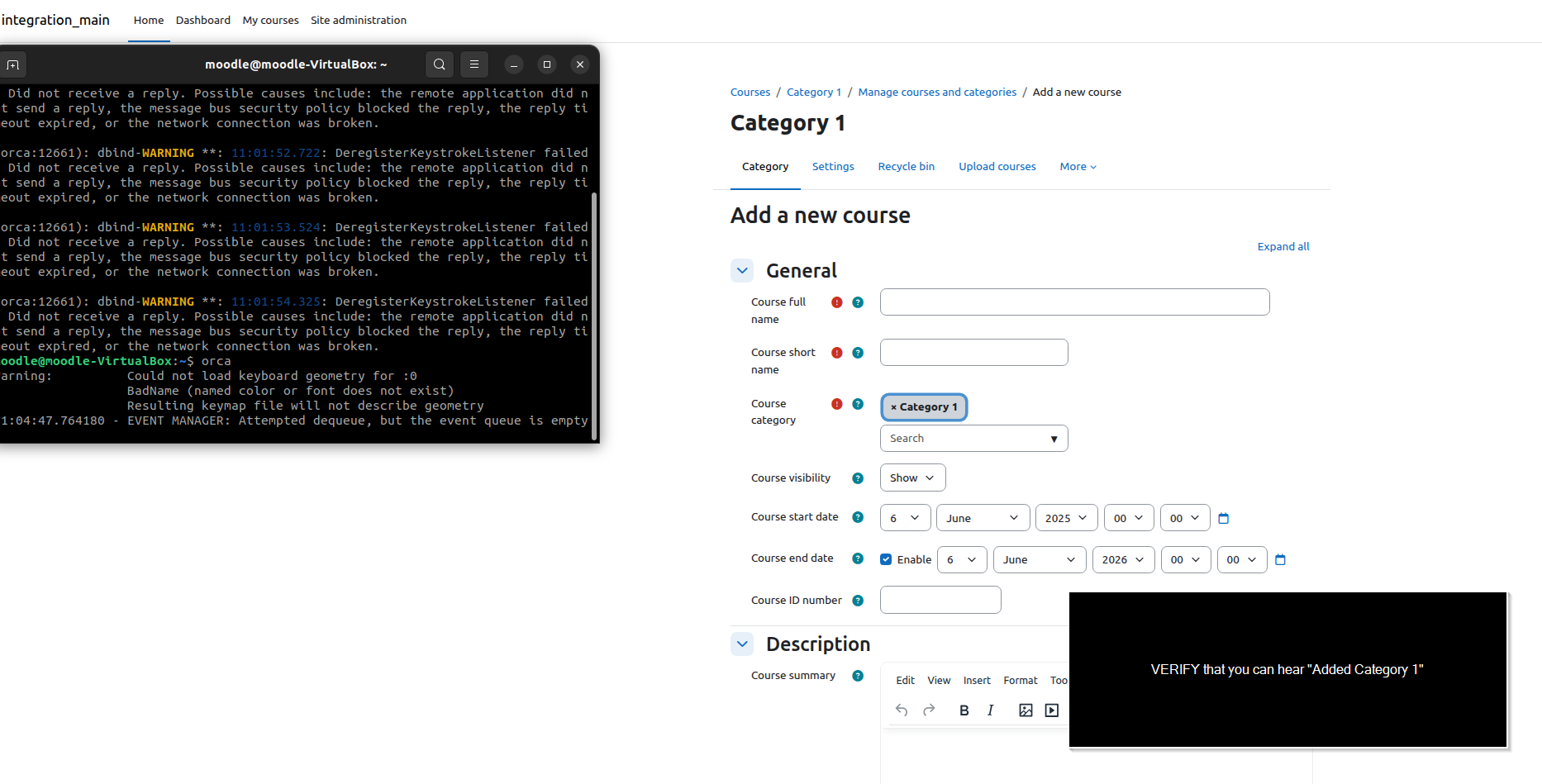Uncheck the Enable course end date checkbox
Viewport: 1542px width, 784px height.
[886, 559]
